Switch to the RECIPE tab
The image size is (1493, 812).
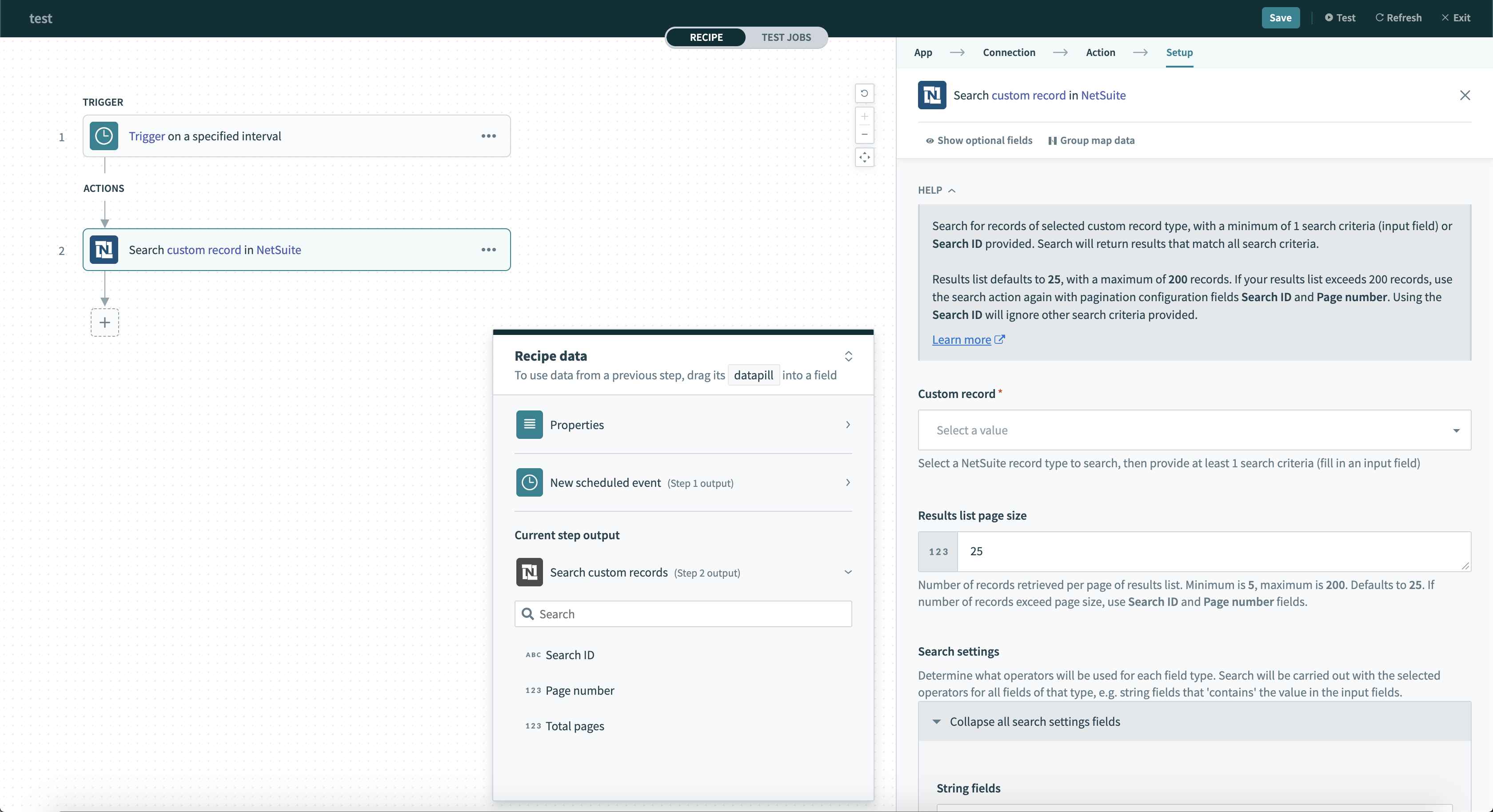[x=706, y=36]
